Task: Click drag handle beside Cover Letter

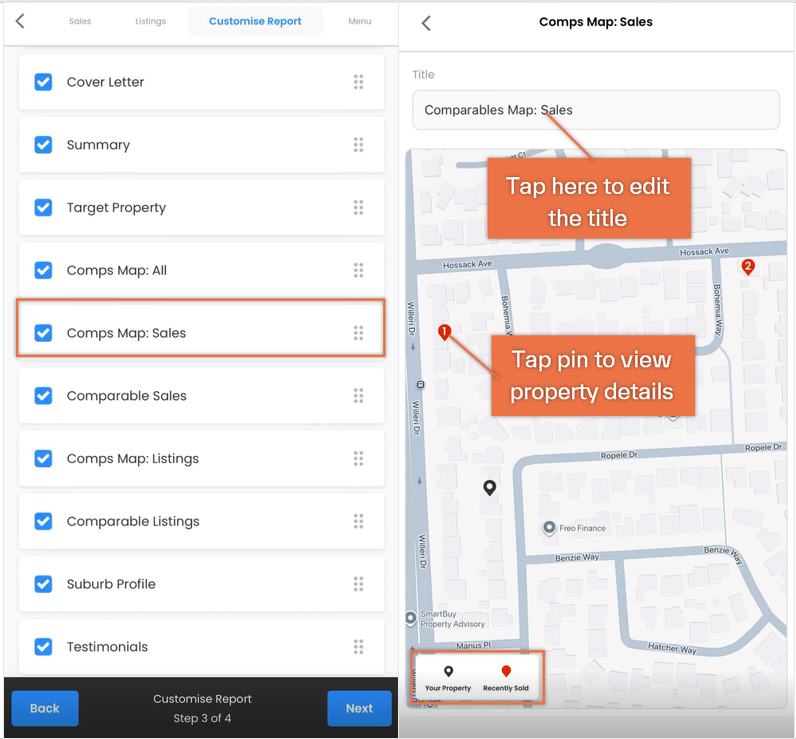Action: point(358,82)
